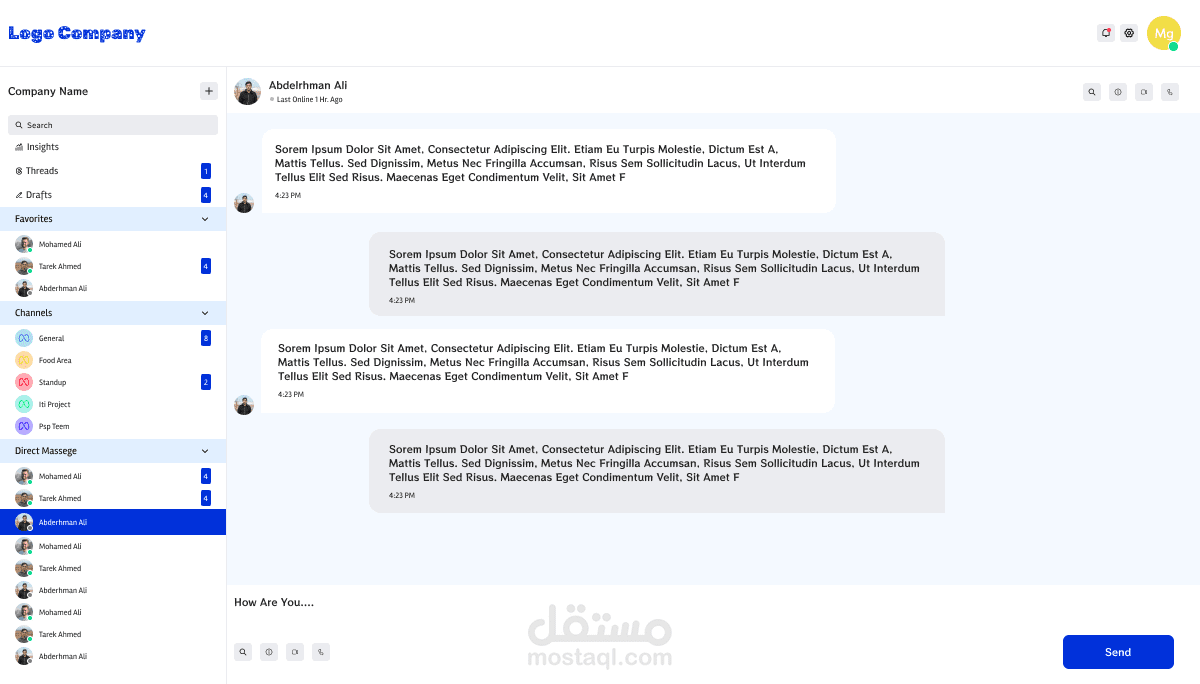Click the info icon below message input

tap(269, 652)
